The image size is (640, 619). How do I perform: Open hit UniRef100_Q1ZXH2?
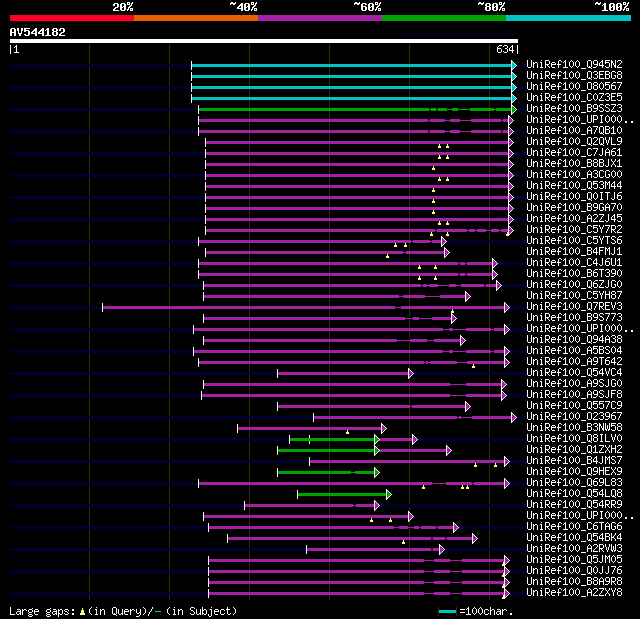[574, 450]
